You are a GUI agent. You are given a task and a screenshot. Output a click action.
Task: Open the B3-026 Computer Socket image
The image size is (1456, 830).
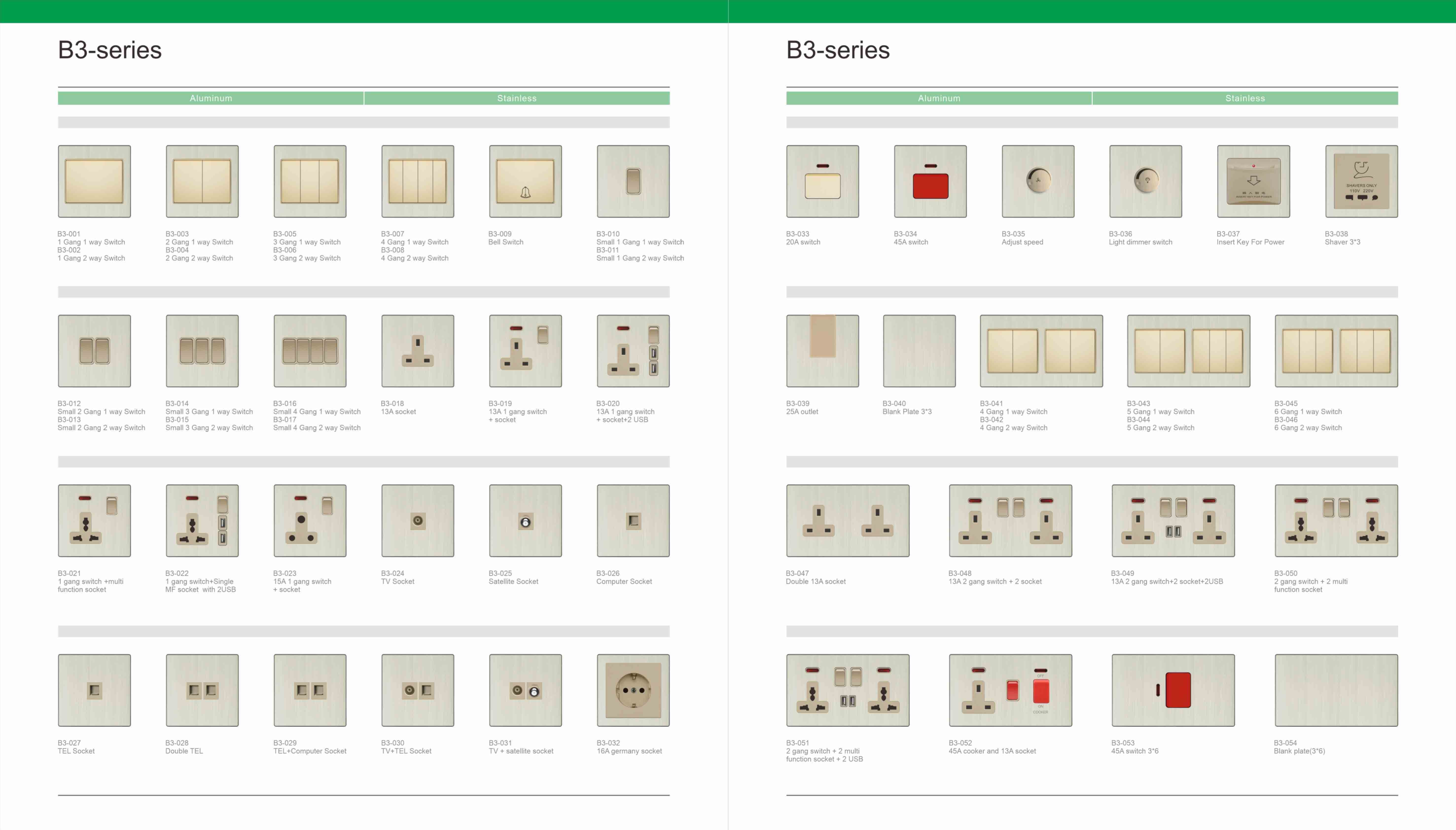coord(633,520)
